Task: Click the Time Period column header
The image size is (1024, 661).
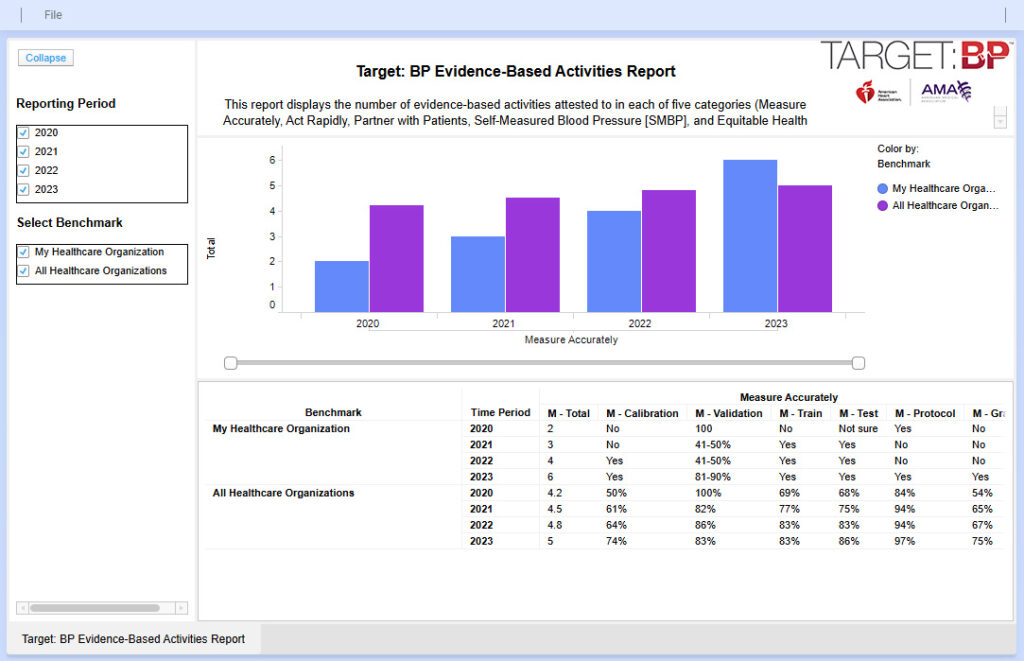Action: click(500, 412)
